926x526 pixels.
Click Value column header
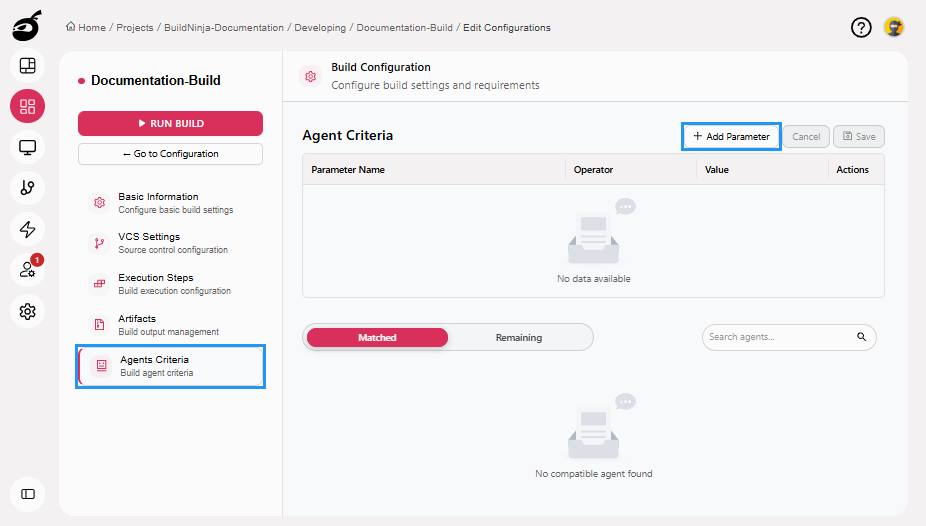[716, 169]
